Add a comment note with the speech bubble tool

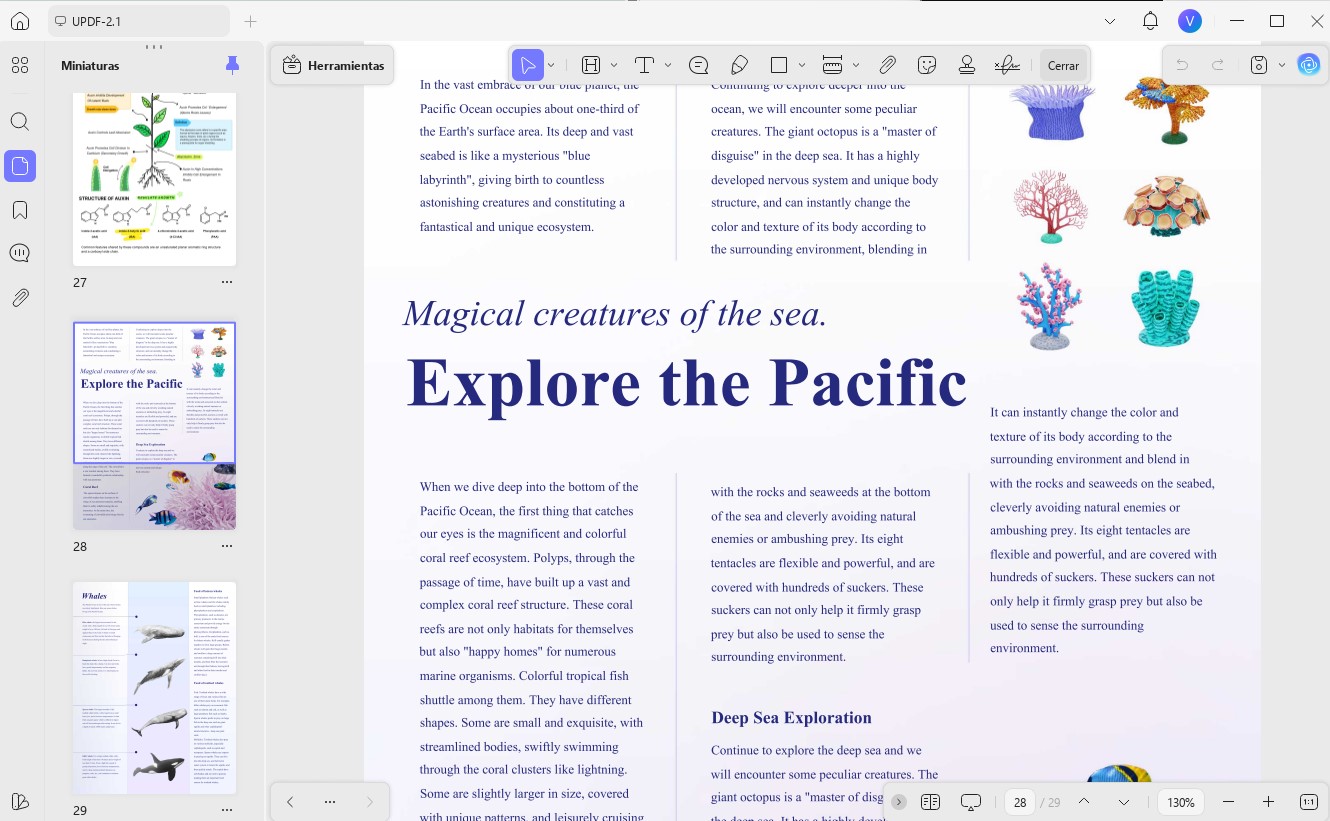[699, 65]
